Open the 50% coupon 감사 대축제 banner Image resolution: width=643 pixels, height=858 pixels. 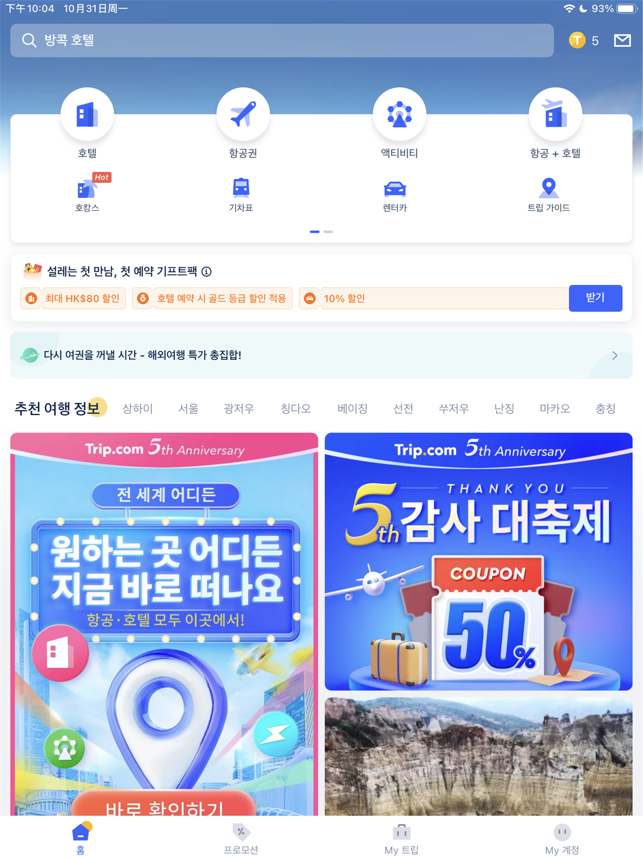tap(478, 561)
